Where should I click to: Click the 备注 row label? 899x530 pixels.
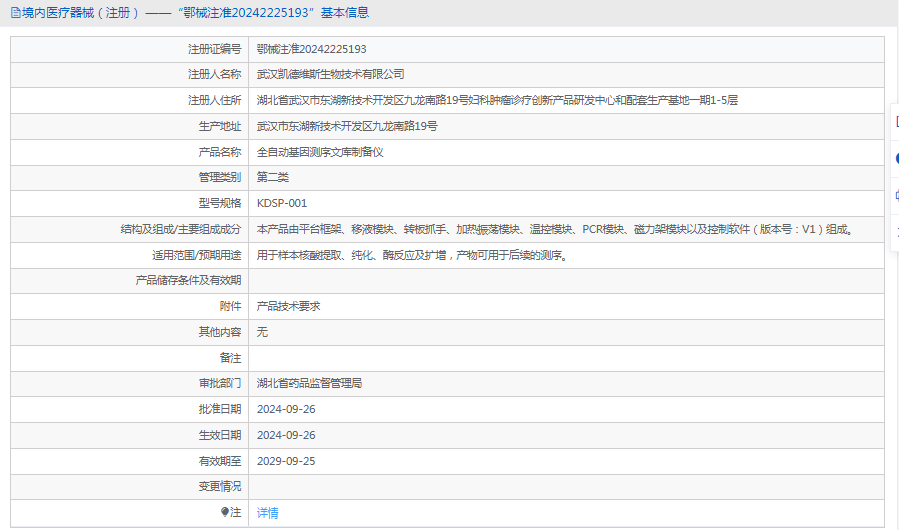pos(230,358)
